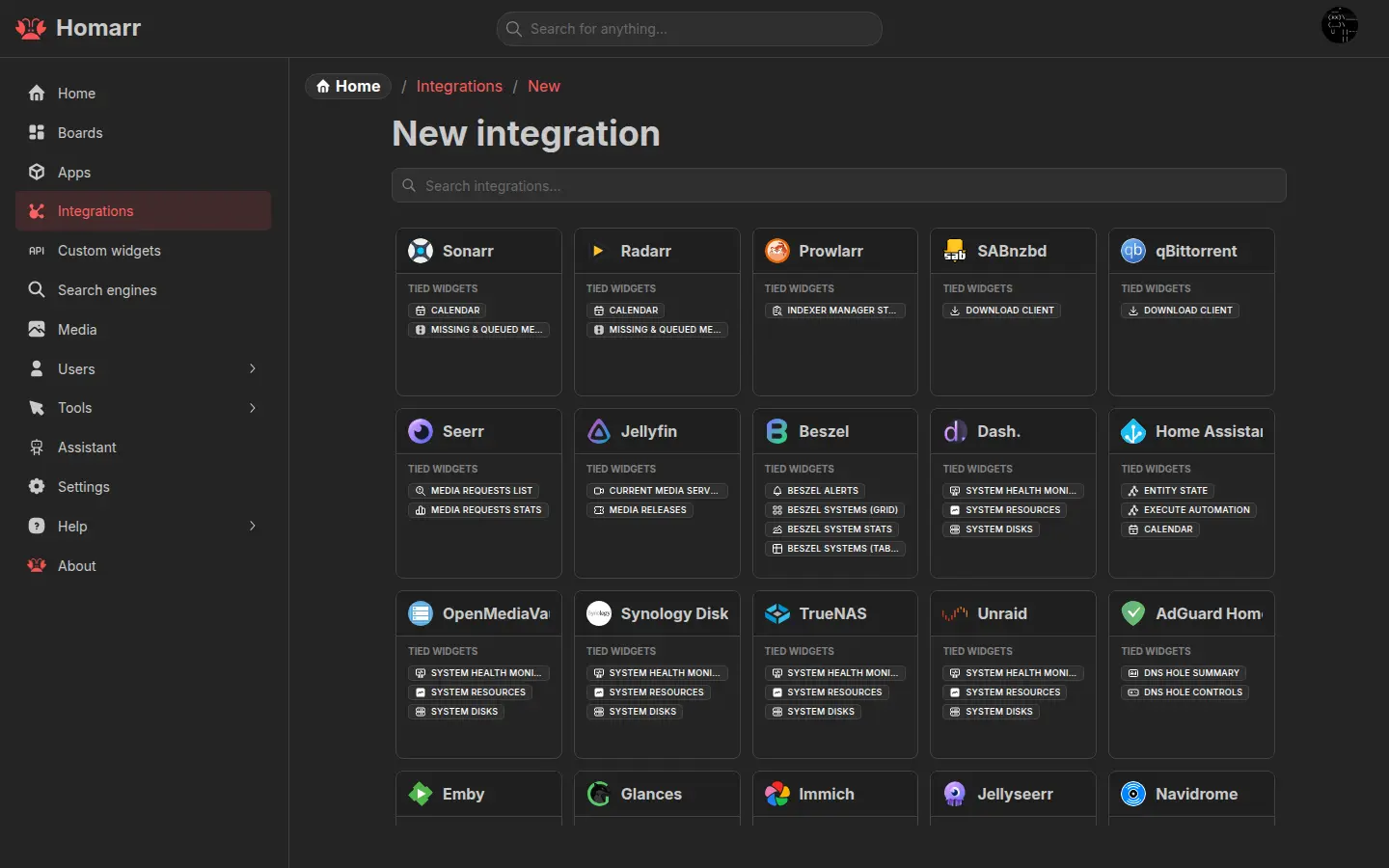Click the qBittorrent integration icon
Image resolution: width=1389 pixels, height=868 pixels.
click(x=1133, y=251)
